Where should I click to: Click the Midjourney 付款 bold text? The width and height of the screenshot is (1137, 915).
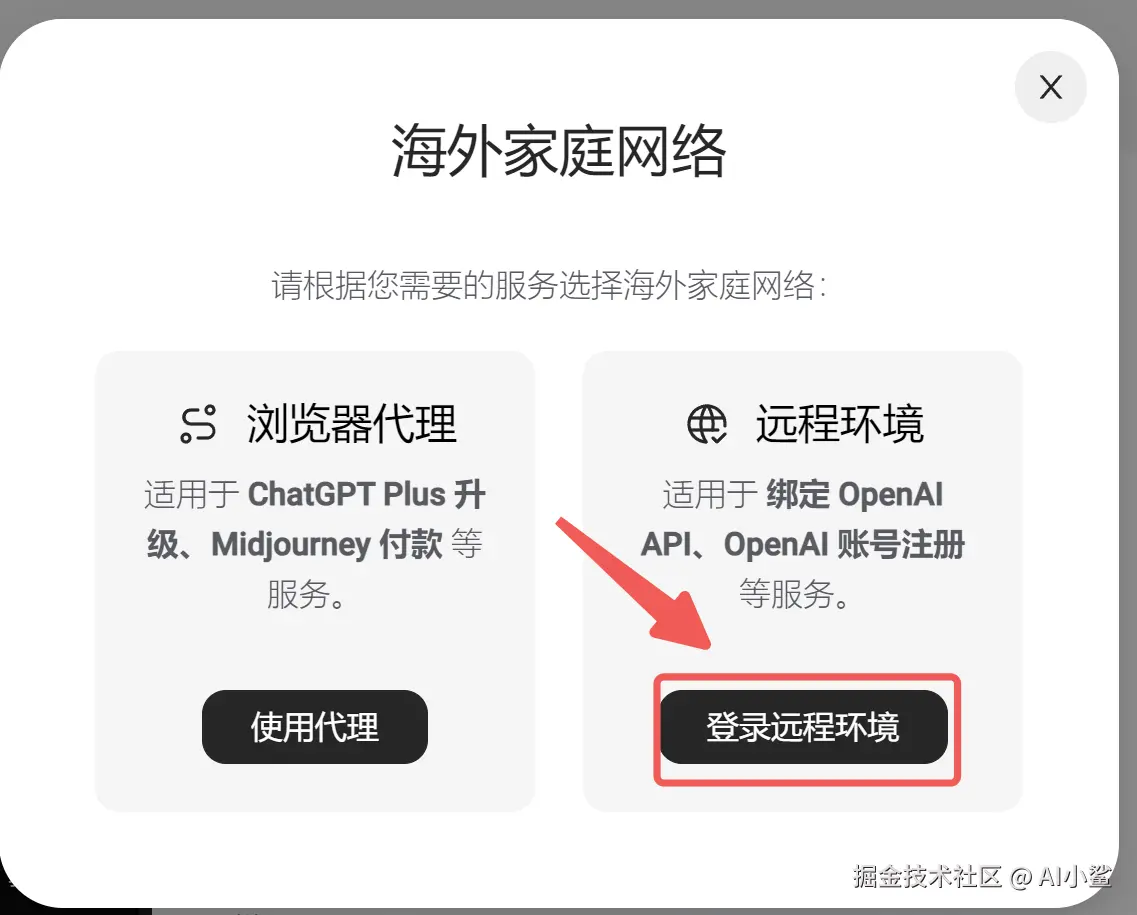coord(326,544)
